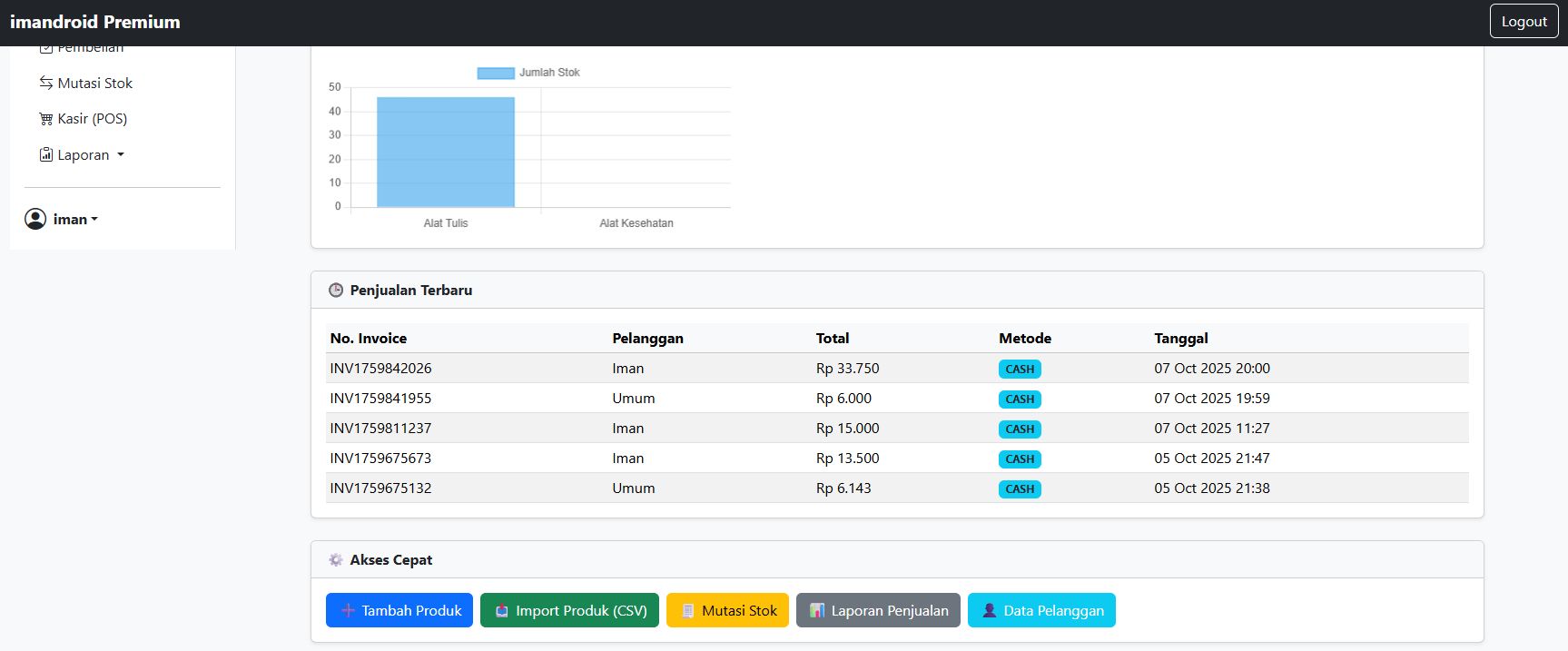Click the Jumlah Stok legend text
This screenshot has height=651, width=1568.
click(549, 73)
